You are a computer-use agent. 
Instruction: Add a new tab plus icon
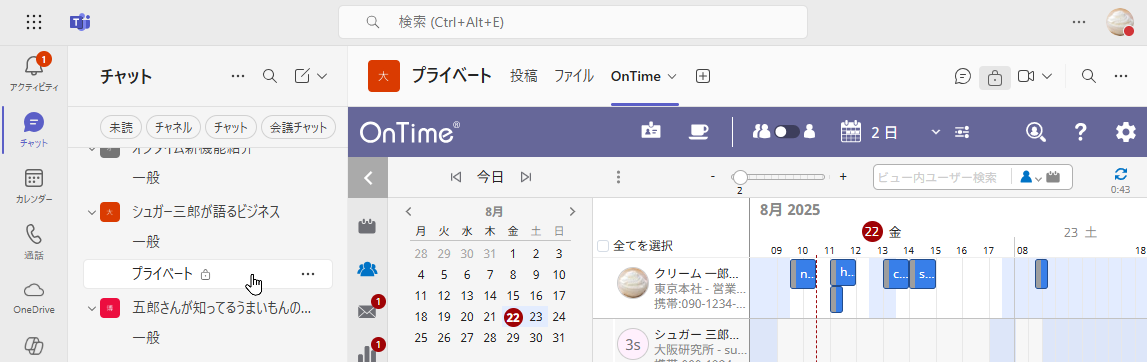(x=703, y=76)
